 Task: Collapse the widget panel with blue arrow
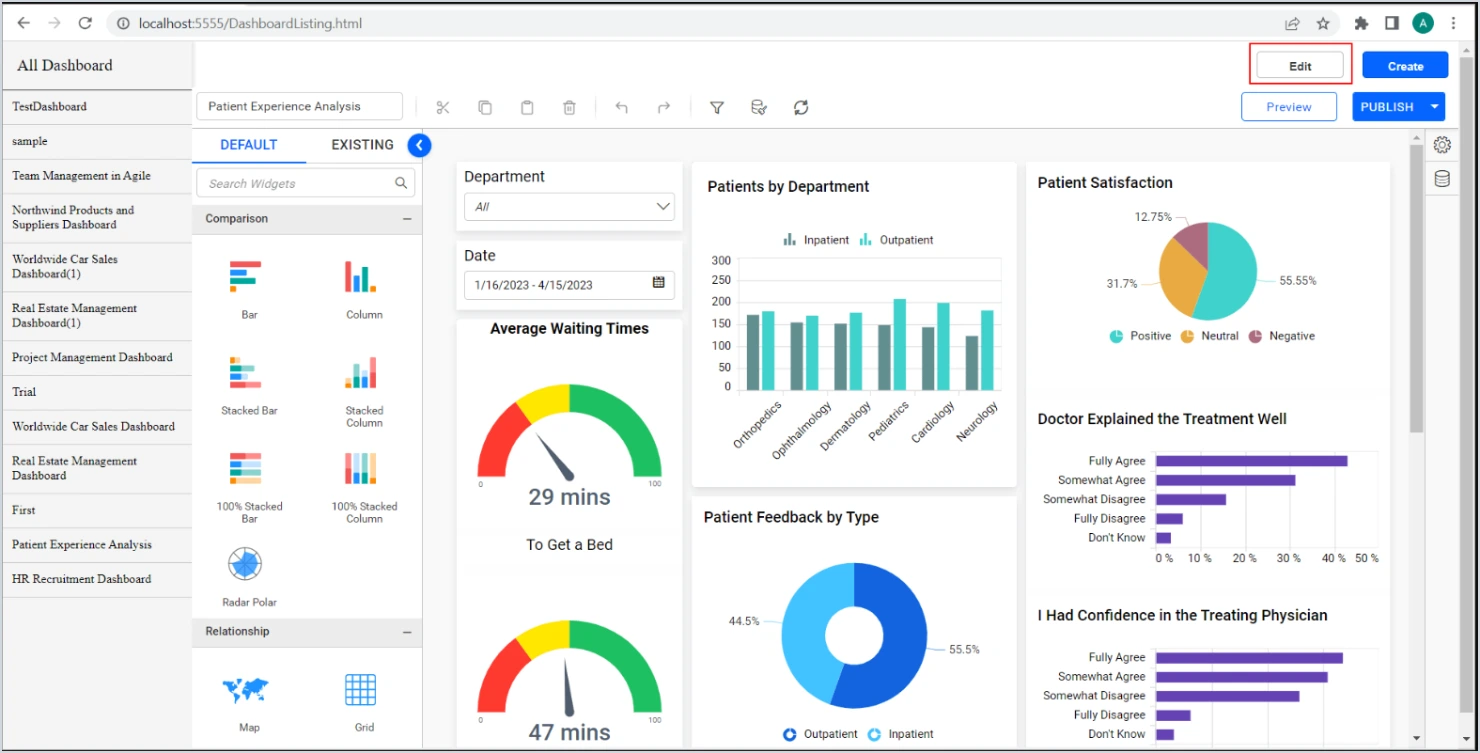click(x=420, y=146)
